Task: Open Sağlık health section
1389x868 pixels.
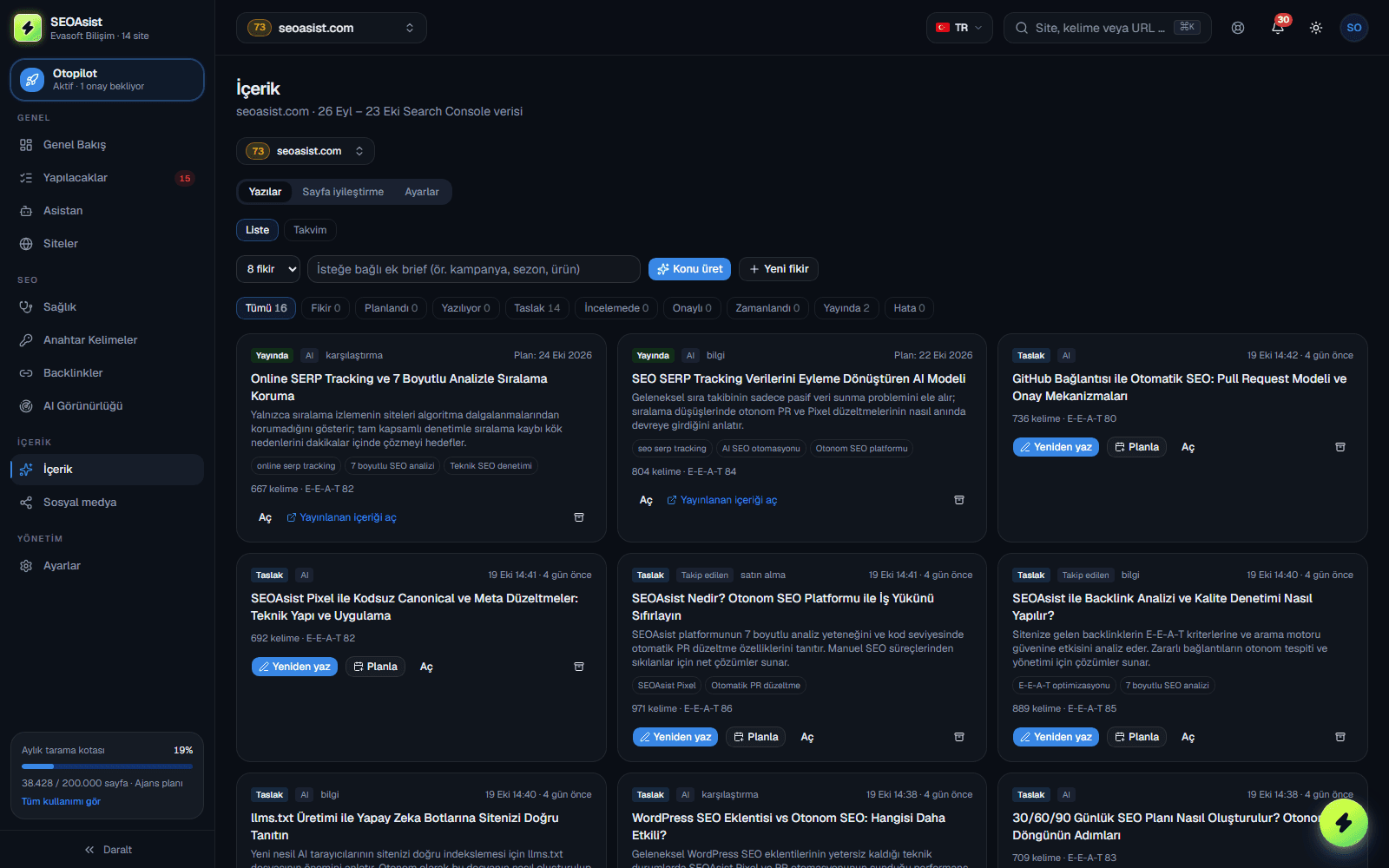Action: click(107, 307)
